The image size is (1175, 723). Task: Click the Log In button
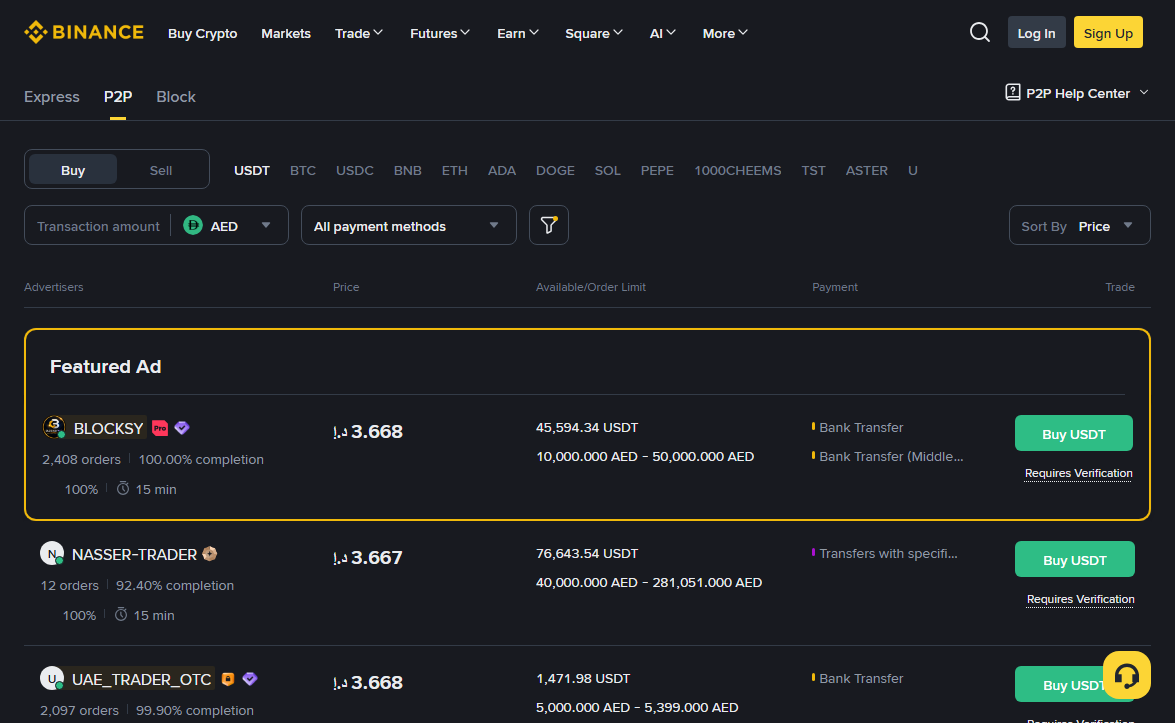point(1036,32)
